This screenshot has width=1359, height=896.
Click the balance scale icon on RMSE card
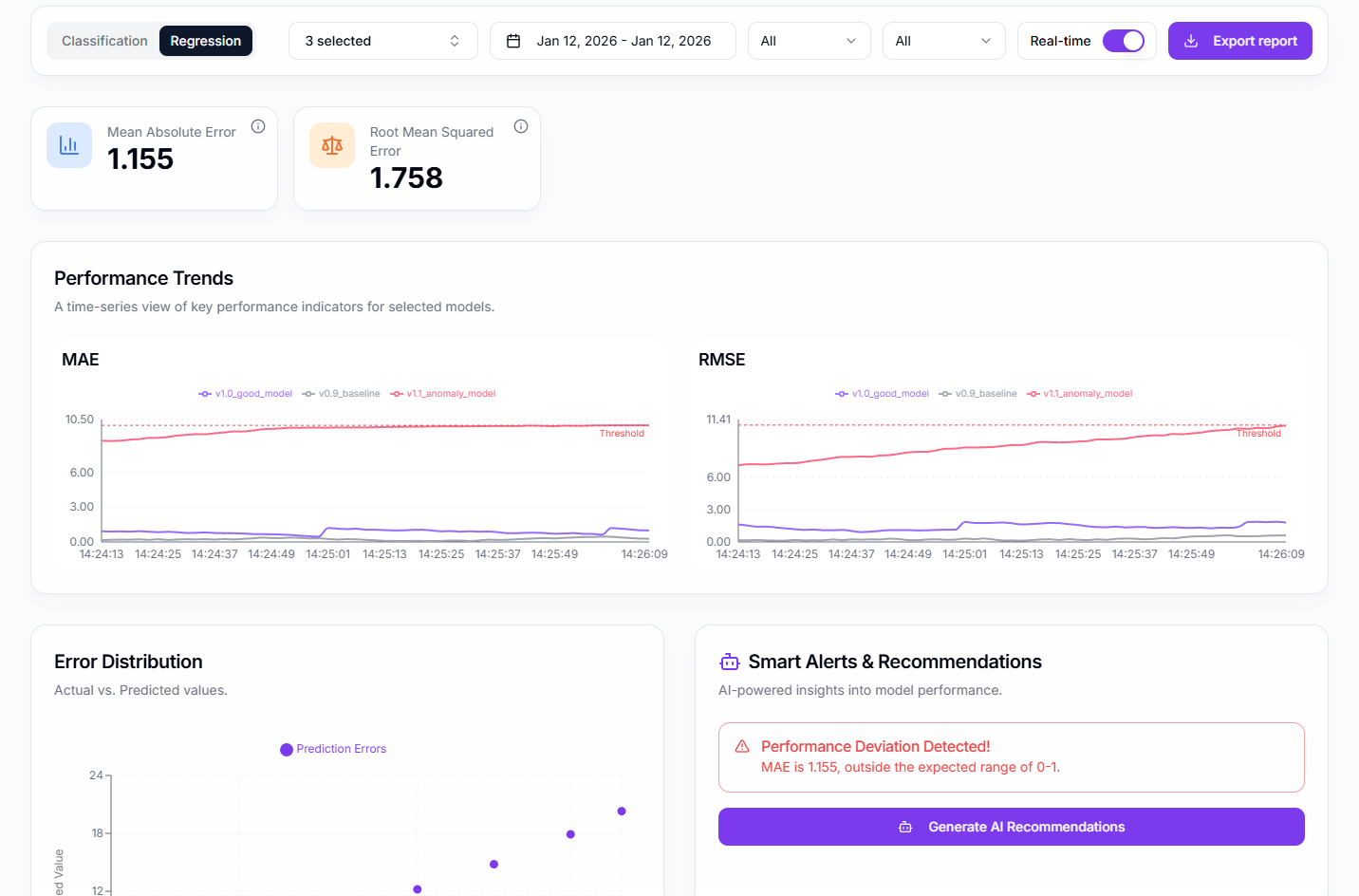click(x=332, y=145)
